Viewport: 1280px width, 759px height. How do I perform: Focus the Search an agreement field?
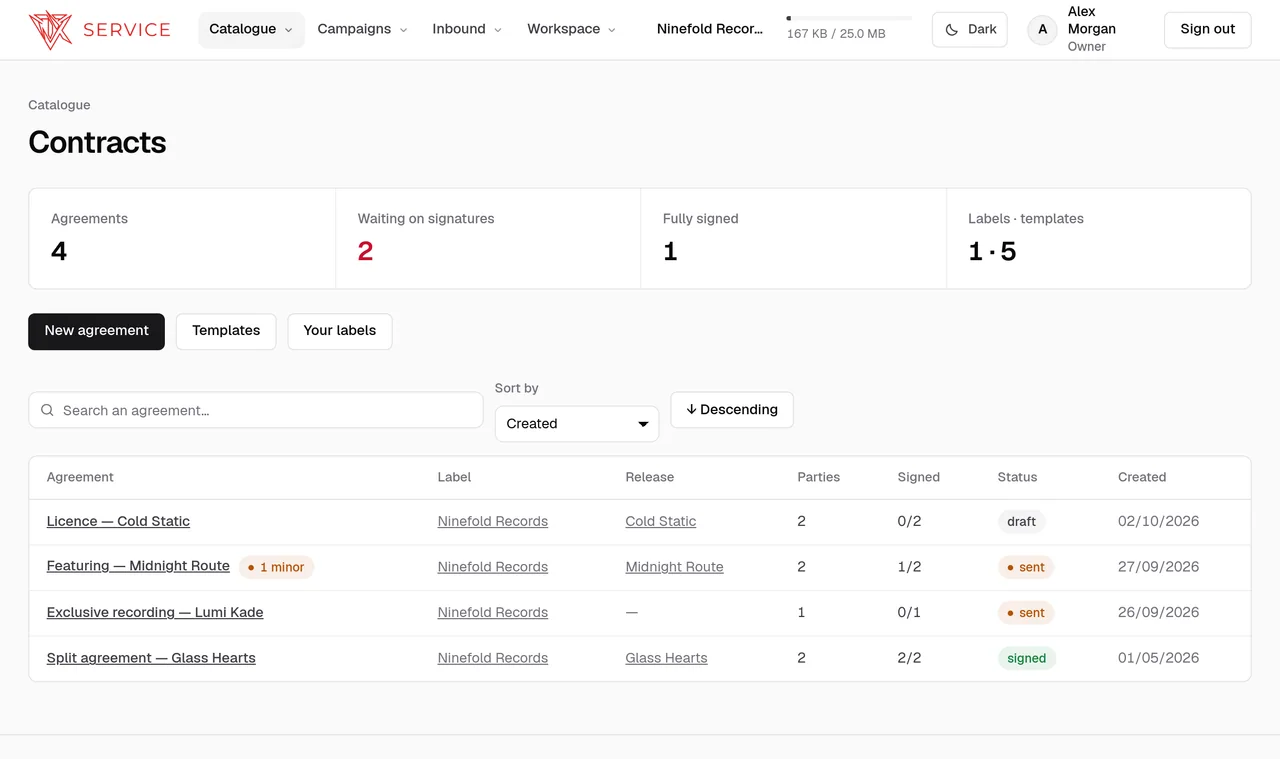(256, 410)
